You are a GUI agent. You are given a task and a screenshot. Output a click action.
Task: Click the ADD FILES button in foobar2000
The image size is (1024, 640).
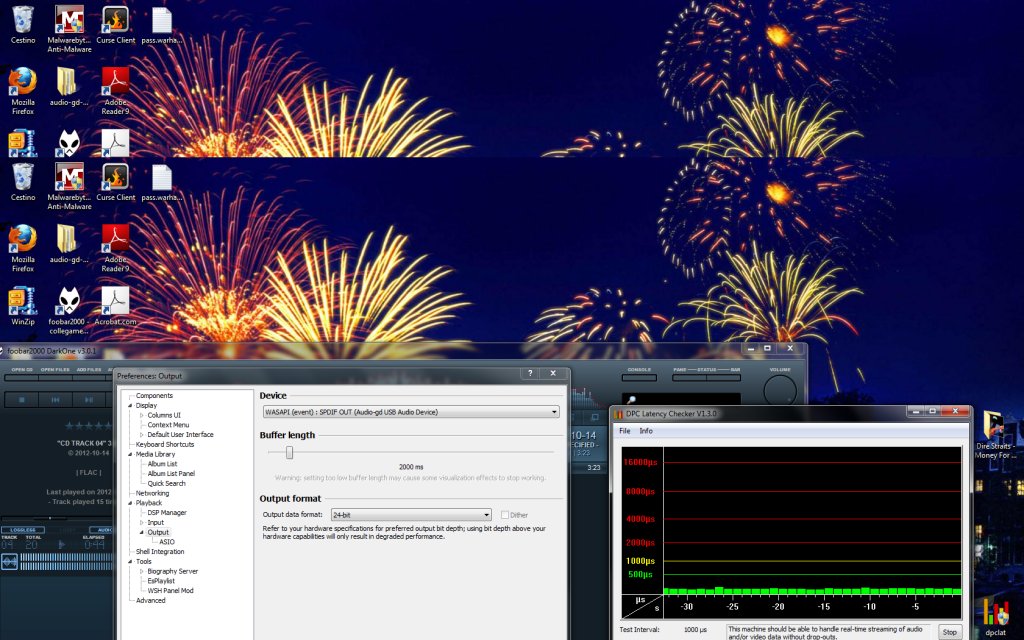coord(89,377)
